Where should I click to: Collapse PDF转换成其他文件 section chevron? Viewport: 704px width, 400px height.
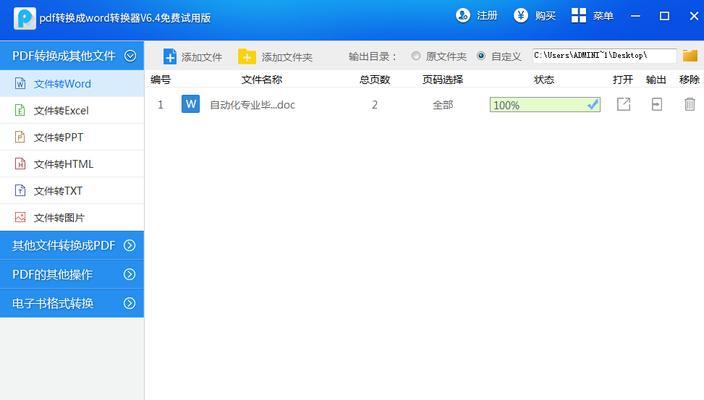pos(130,56)
